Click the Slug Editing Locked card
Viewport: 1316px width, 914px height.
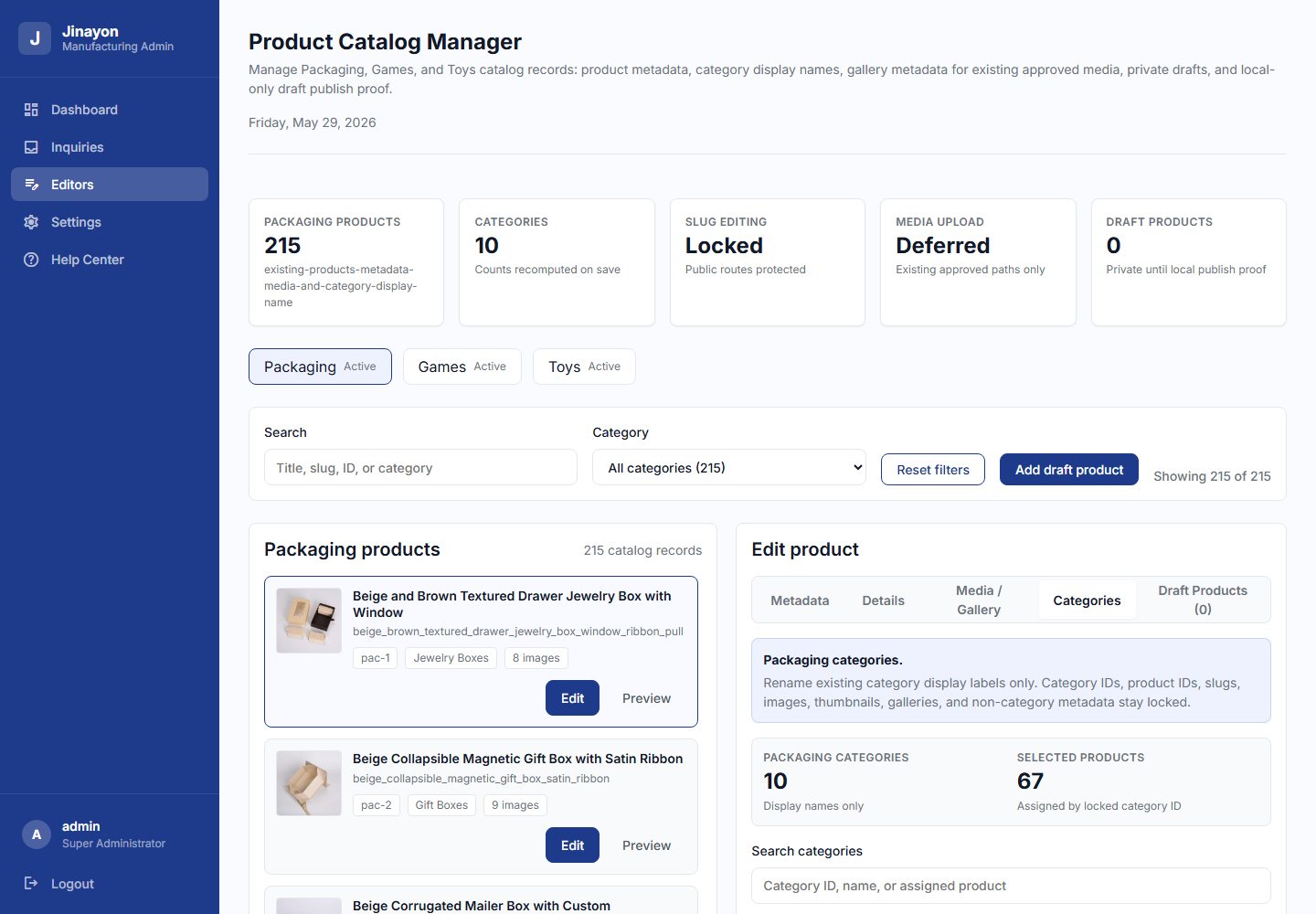(x=768, y=262)
